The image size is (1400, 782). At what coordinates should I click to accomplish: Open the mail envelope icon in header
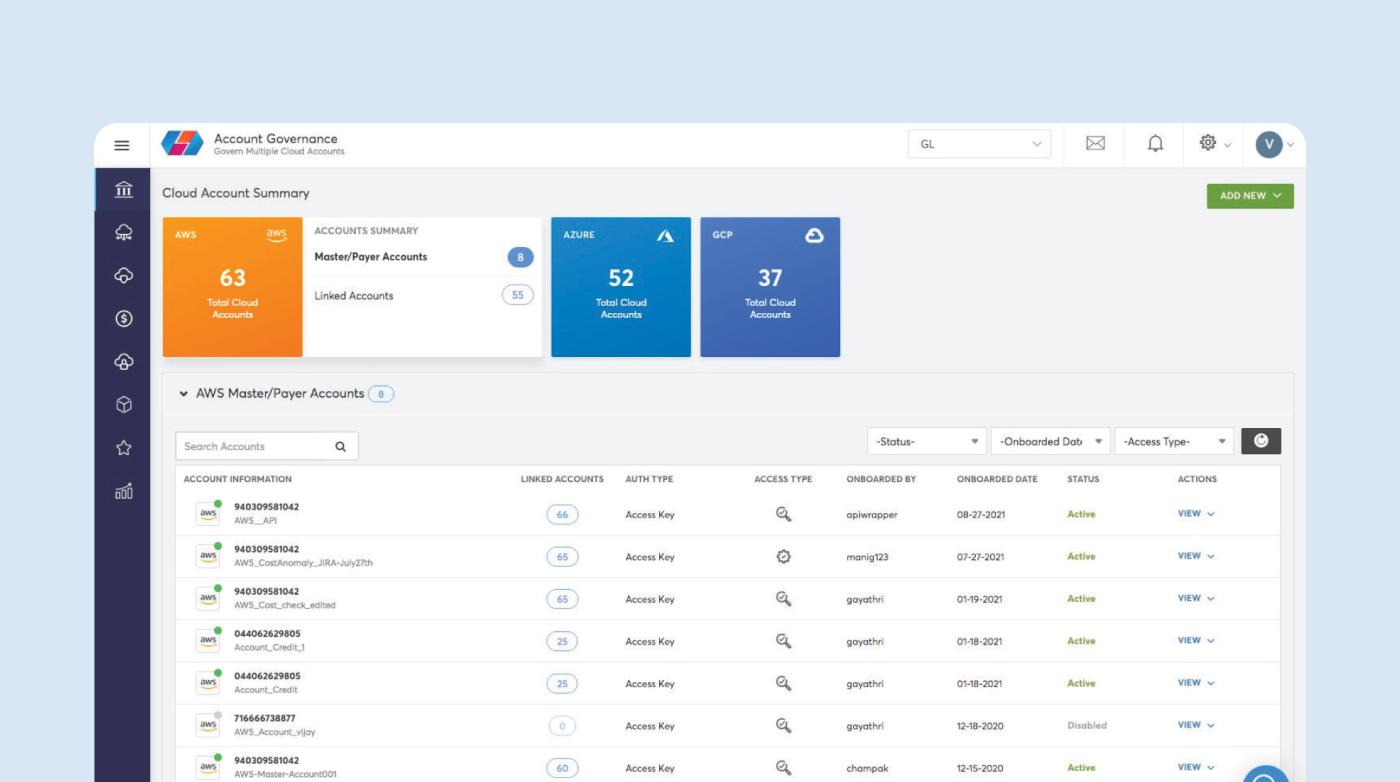point(1095,145)
